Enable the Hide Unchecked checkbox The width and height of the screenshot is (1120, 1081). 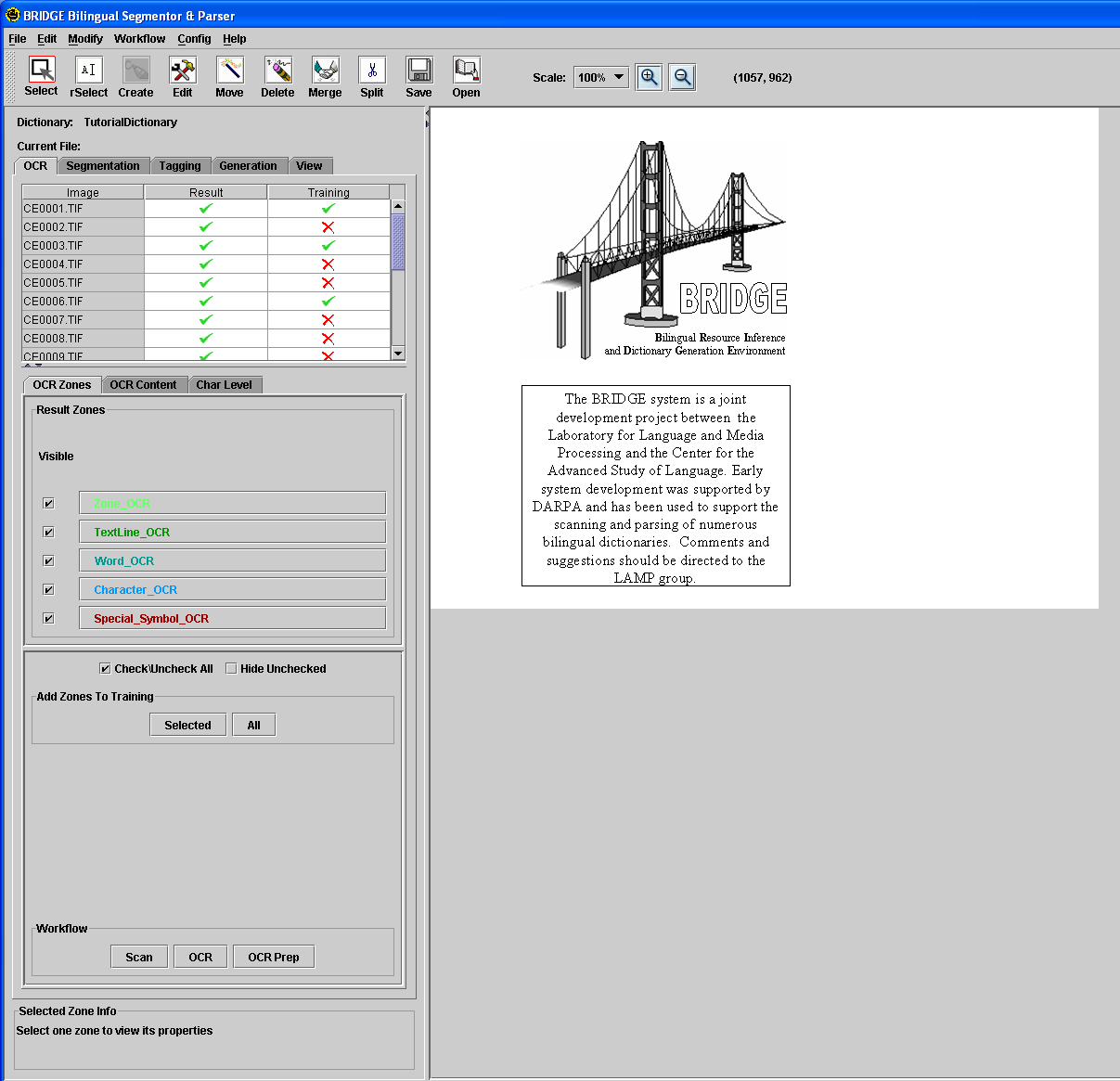point(231,669)
